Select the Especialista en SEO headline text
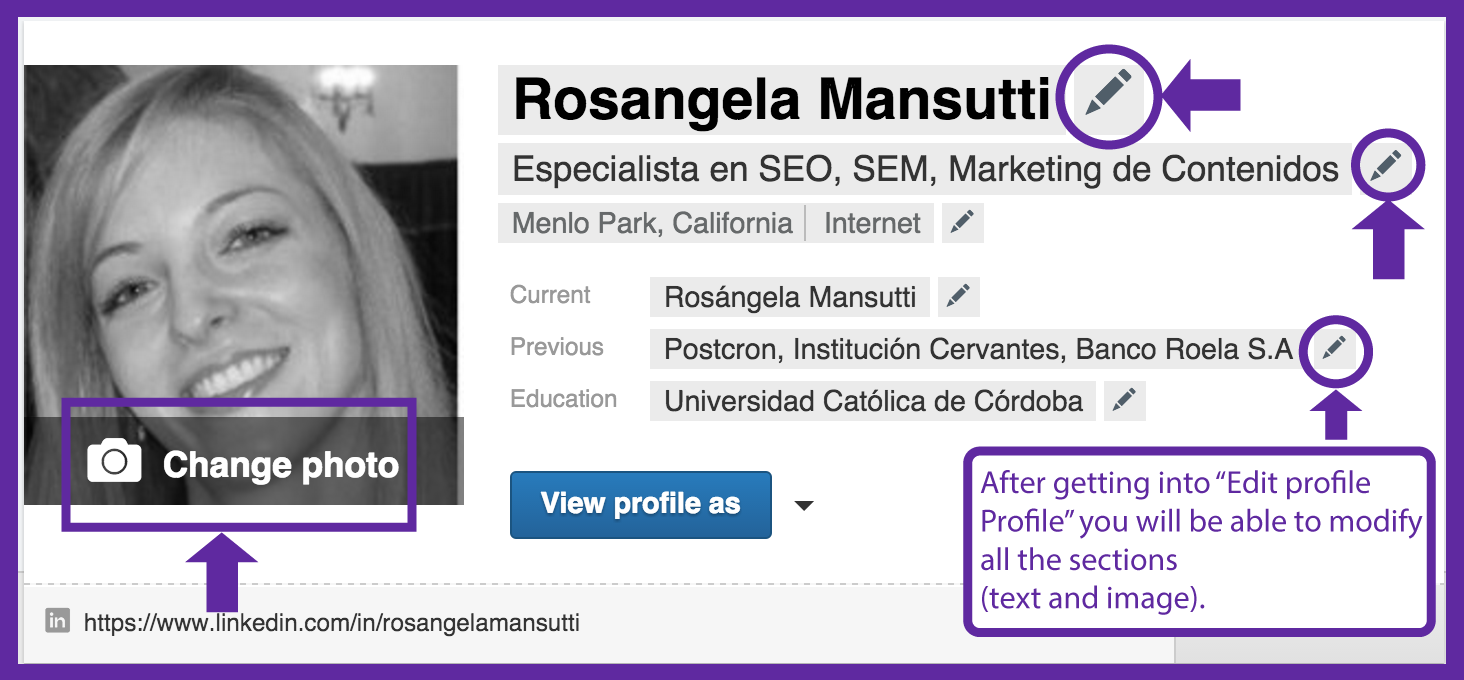Viewport: 1464px width, 680px height. click(x=925, y=169)
